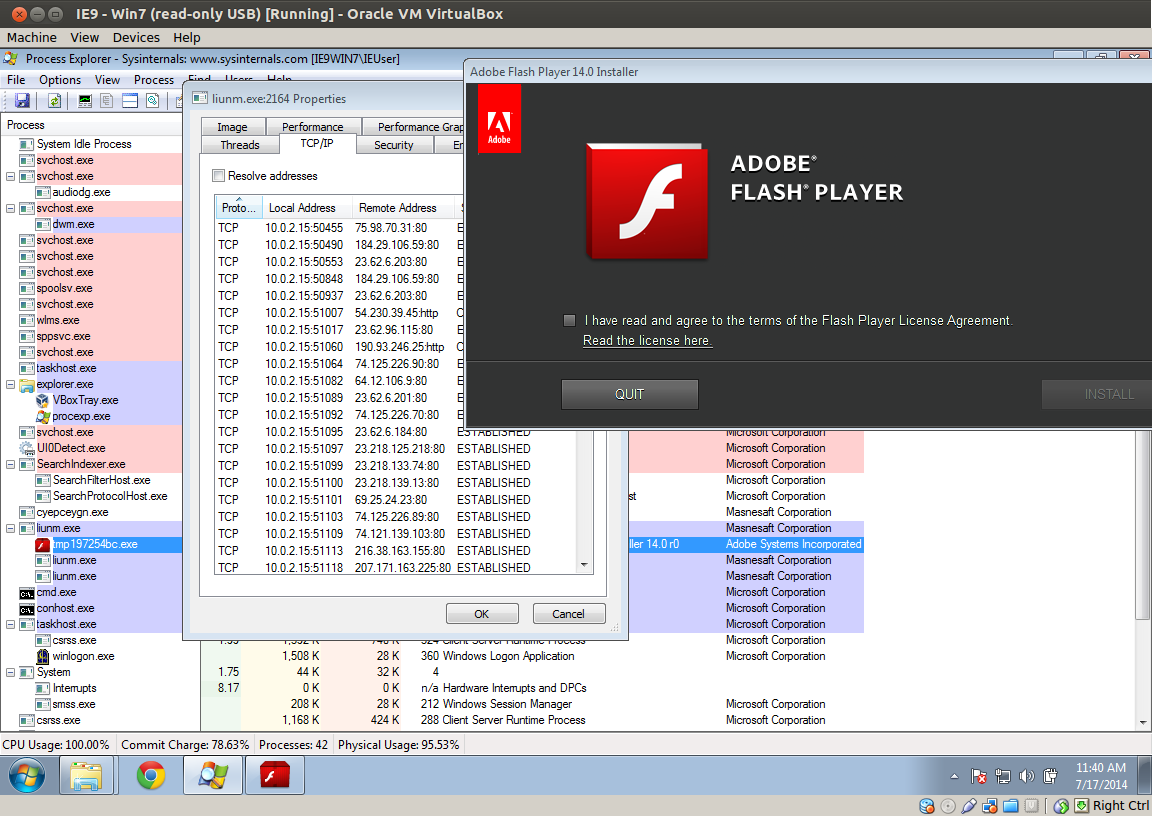The image size is (1152, 816).
Task: Click the Refresh Now toolbar icon
Action: (54, 101)
